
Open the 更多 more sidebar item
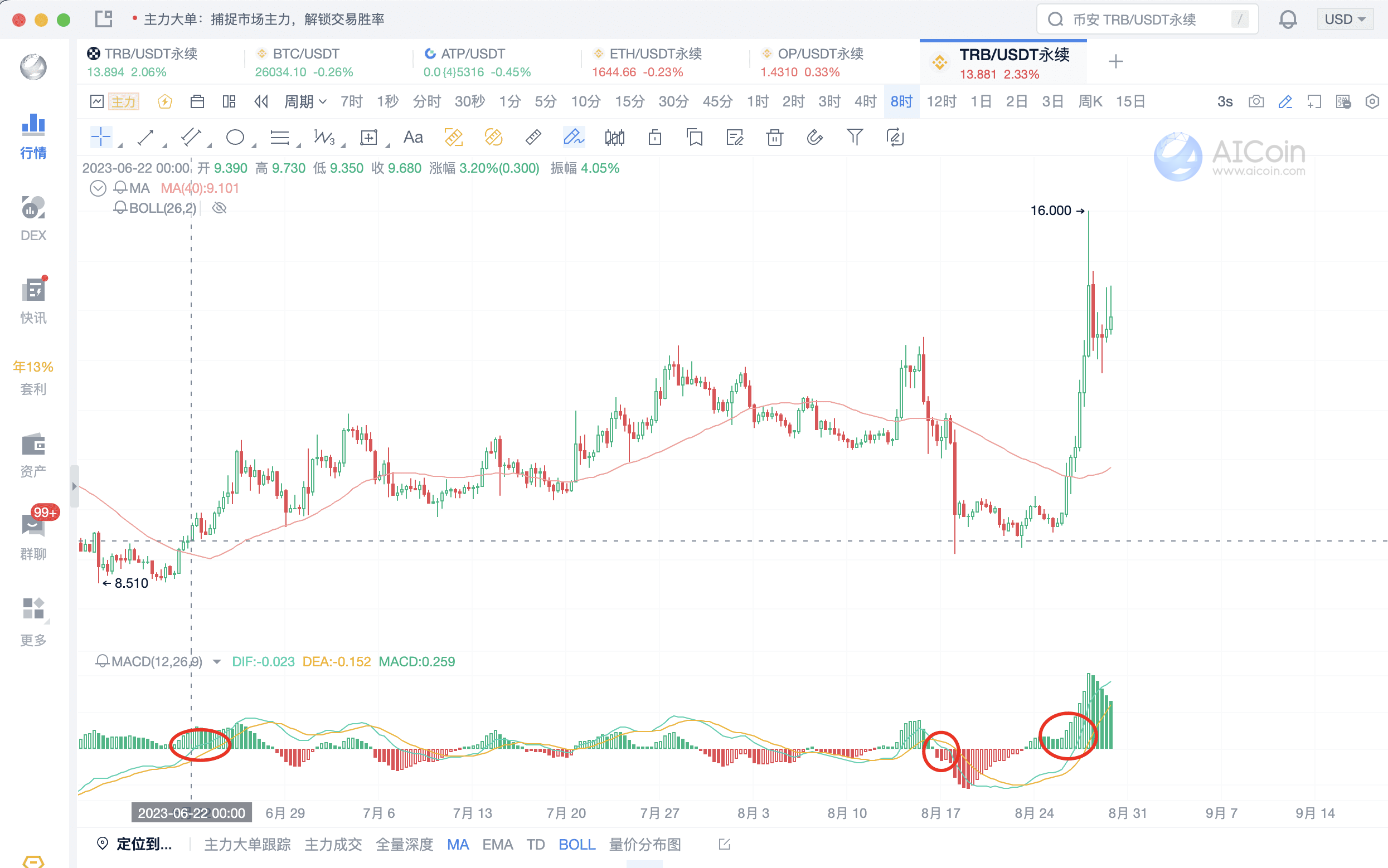[33, 622]
